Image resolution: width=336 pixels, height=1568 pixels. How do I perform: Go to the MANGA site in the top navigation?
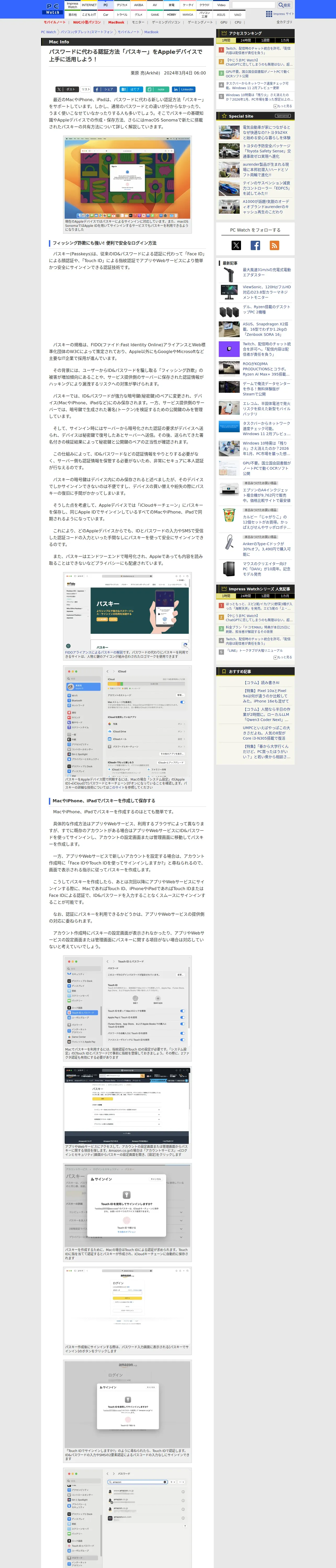coord(188,15)
